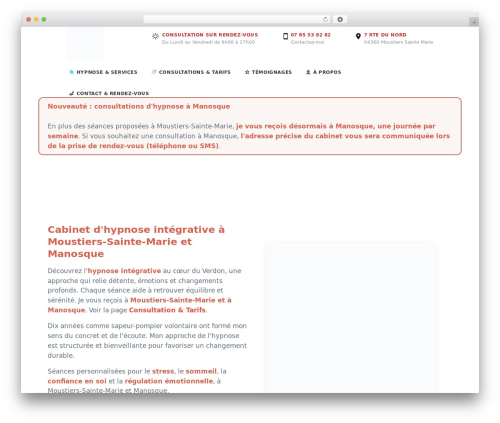Click the Dix années comme sapeur-pompier paragraph

click(147, 340)
